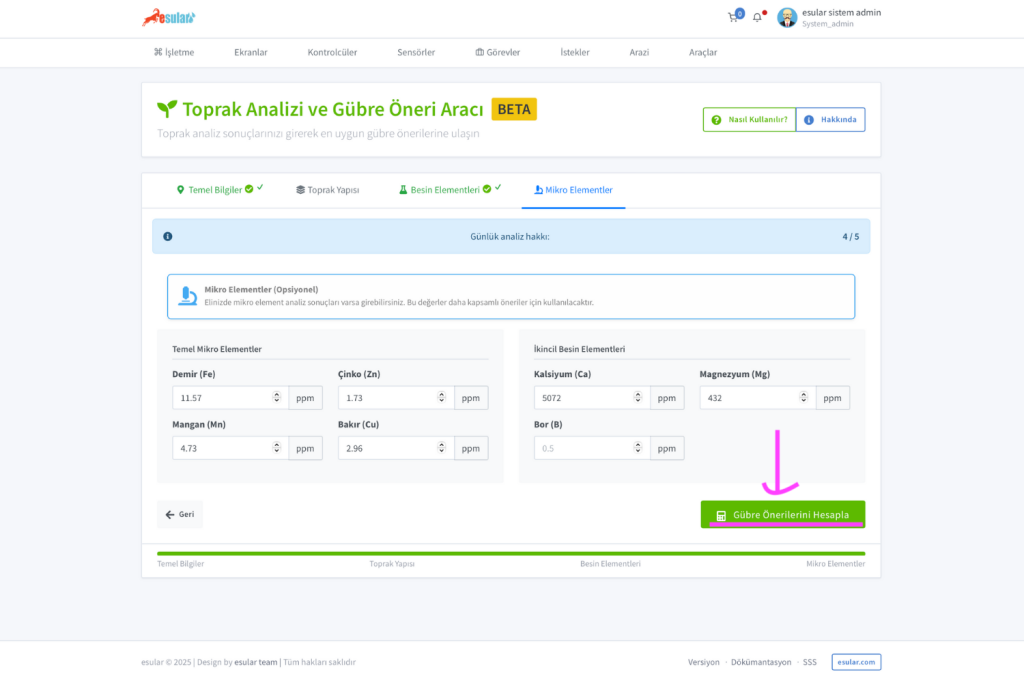Adjust the Demir (Fe) value stepper
The width and height of the screenshot is (1024, 683).
[x=277, y=398]
